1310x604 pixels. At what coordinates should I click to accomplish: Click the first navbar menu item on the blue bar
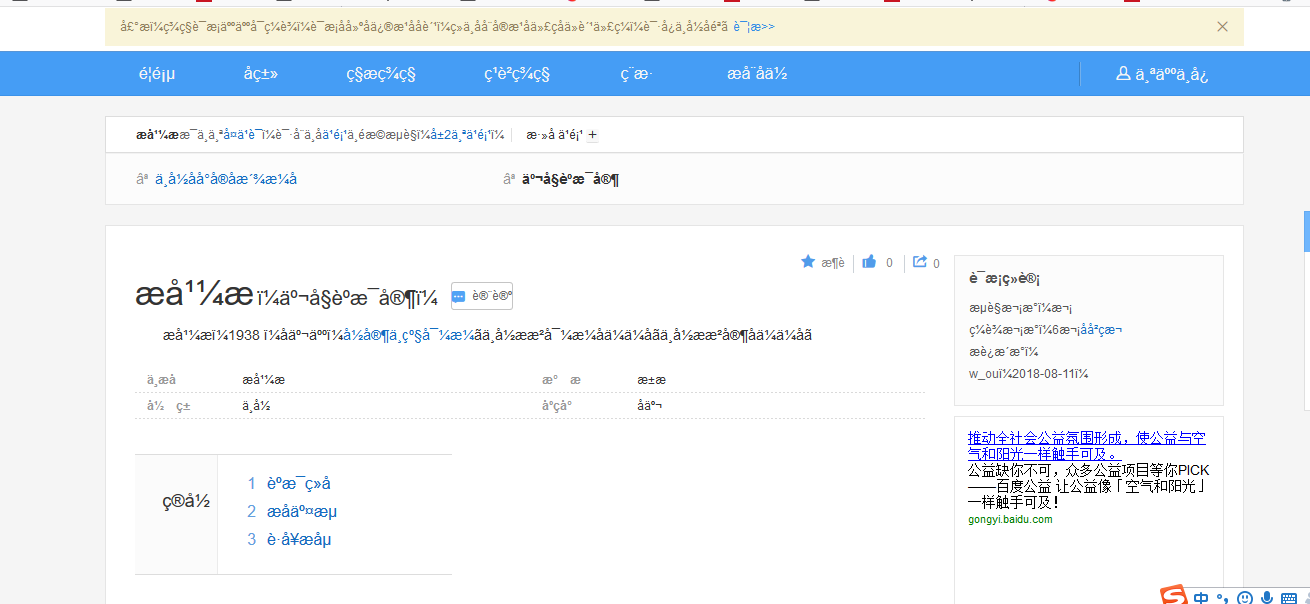(157, 73)
